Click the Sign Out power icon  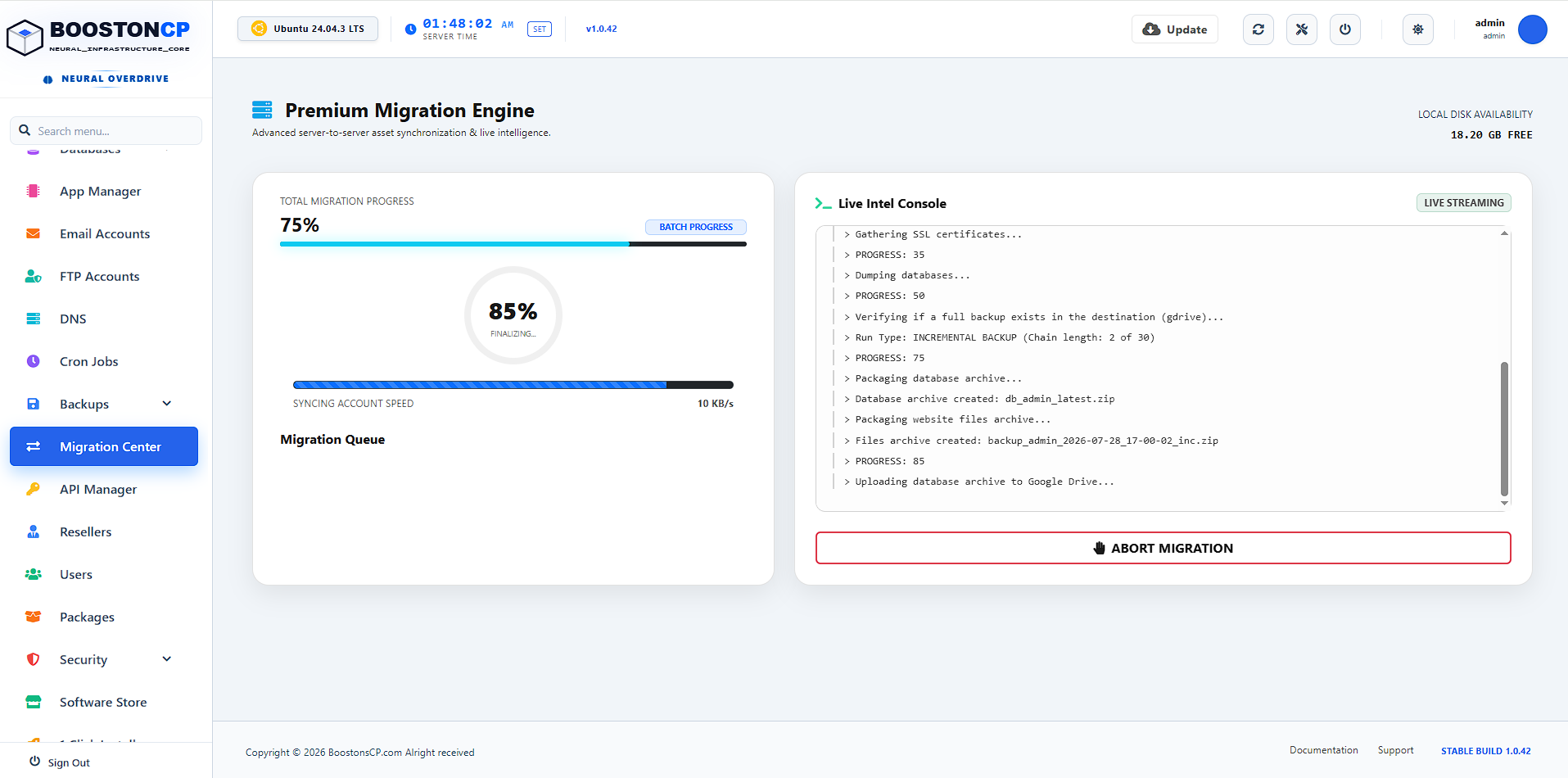(34, 762)
